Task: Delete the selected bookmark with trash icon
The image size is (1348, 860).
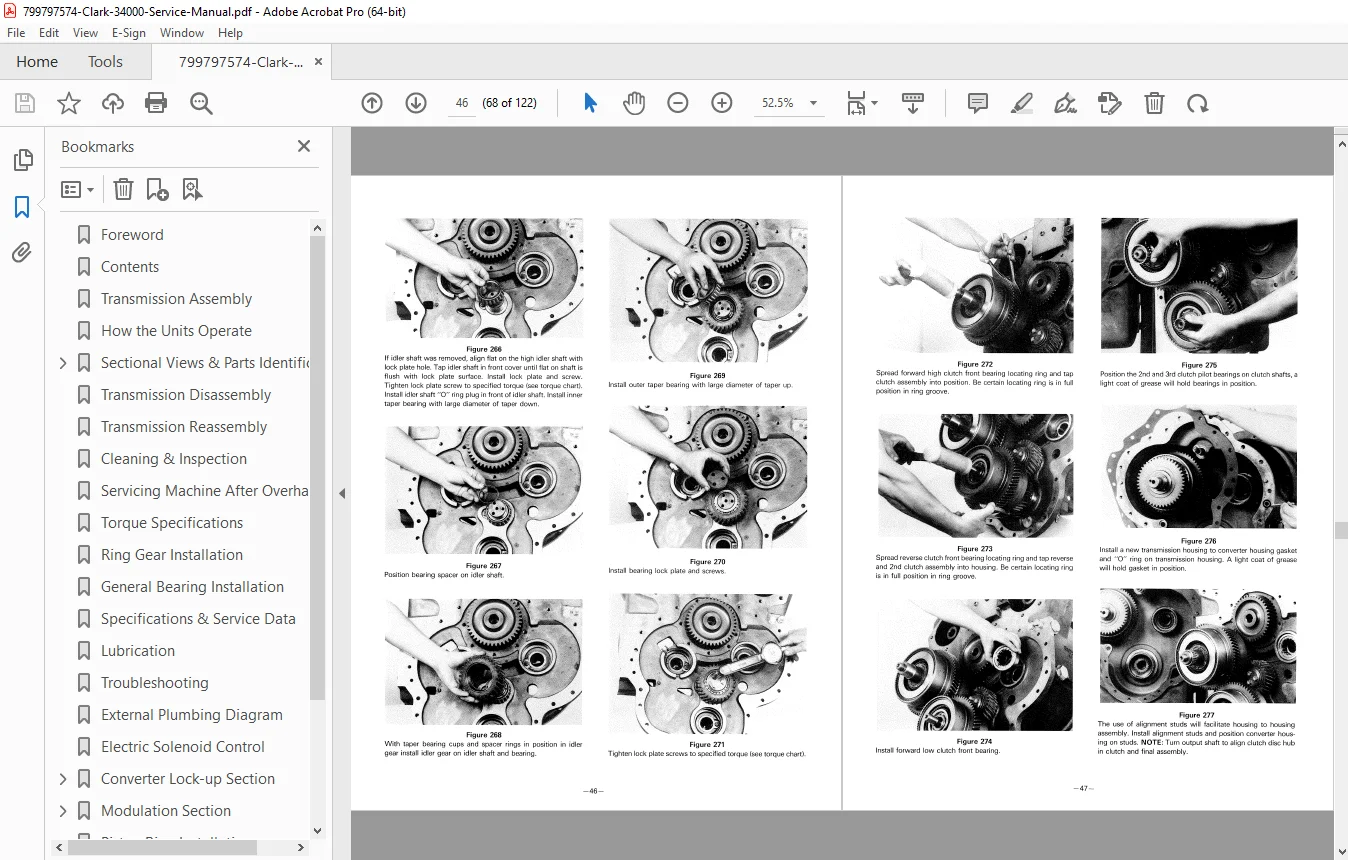Action: 123,189
